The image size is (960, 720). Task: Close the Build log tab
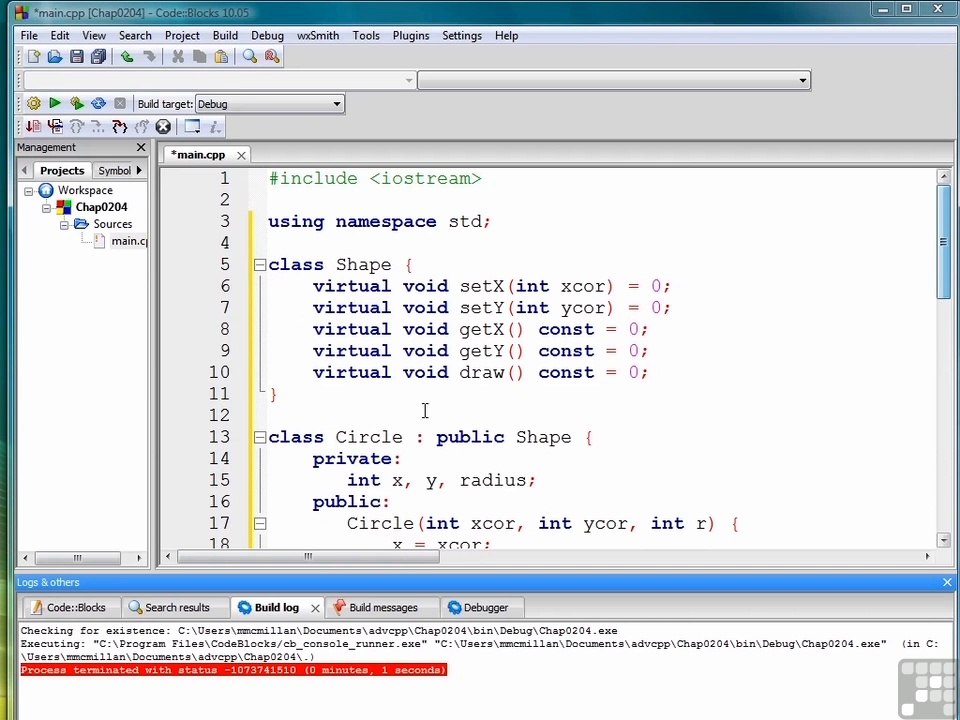coord(315,608)
